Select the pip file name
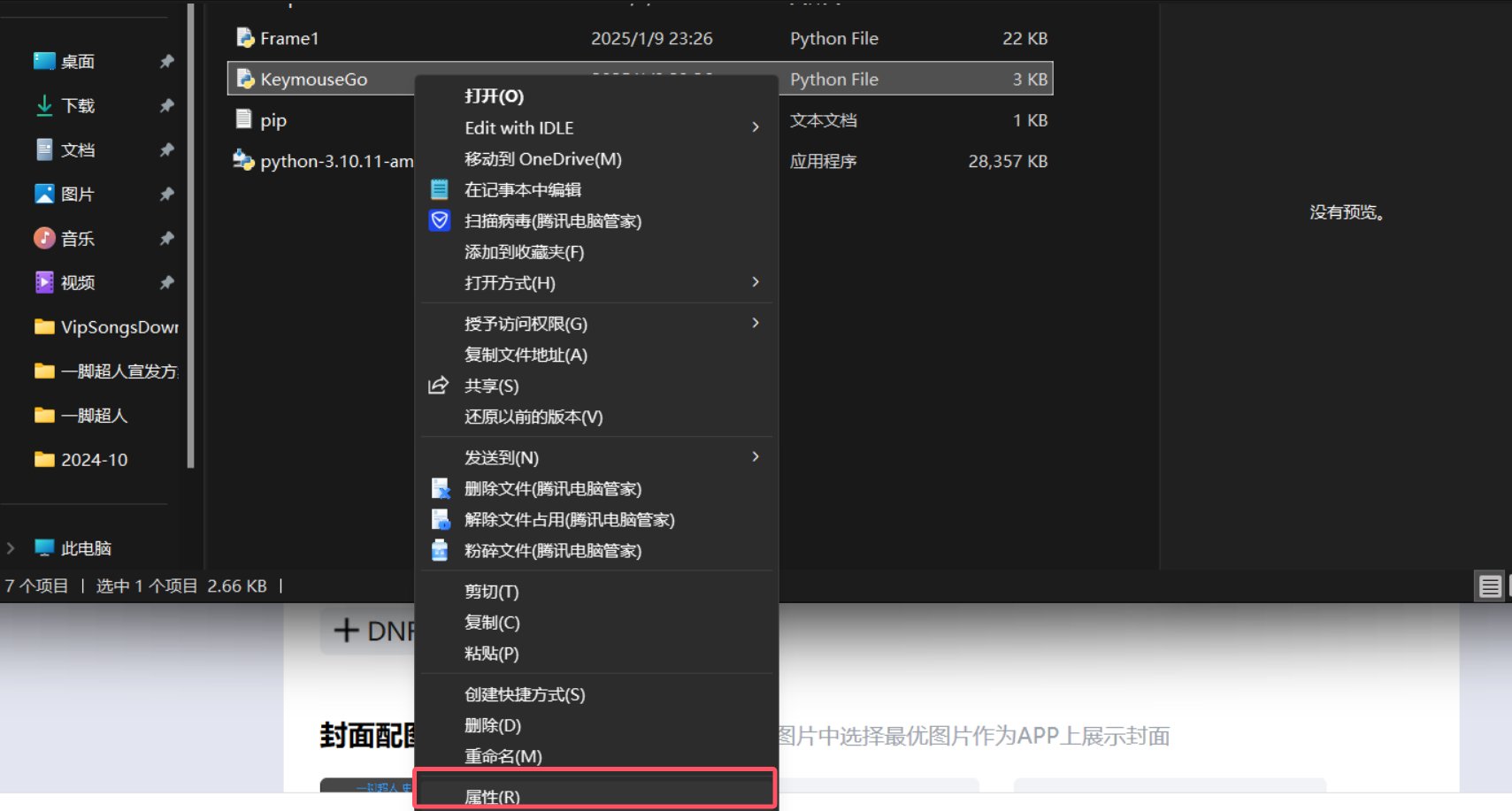Image resolution: width=1512 pixels, height=811 pixels. pyautogui.click(x=273, y=120)
